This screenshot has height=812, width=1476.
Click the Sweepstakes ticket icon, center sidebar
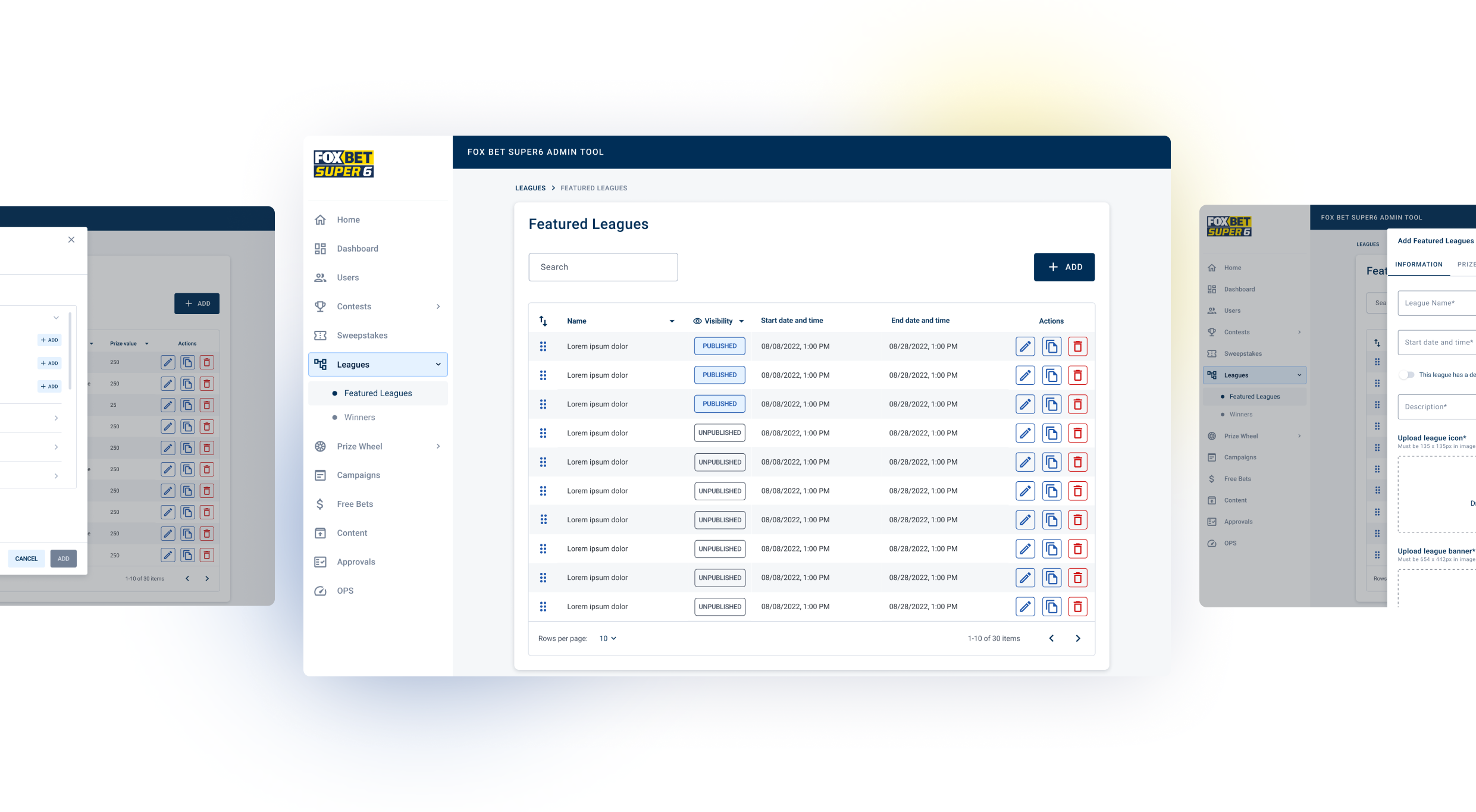pos(320,336)
